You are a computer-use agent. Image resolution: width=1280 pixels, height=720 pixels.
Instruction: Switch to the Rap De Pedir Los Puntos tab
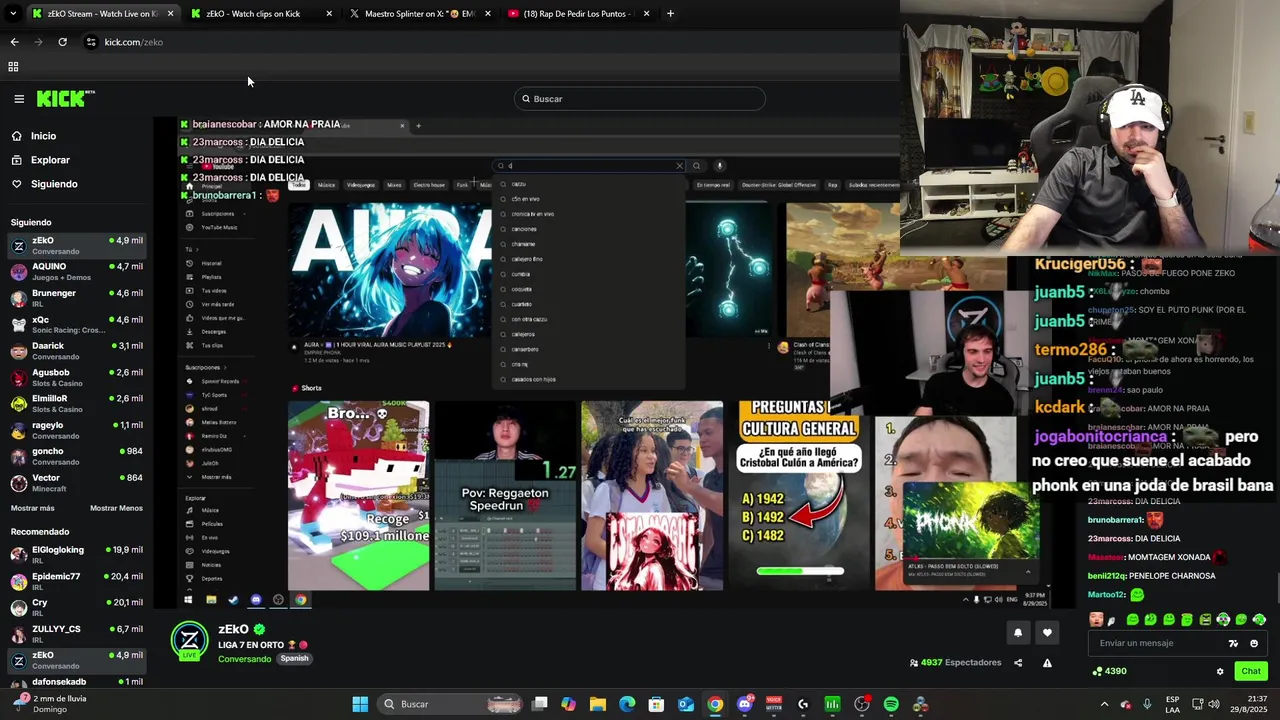click(577, 14)
